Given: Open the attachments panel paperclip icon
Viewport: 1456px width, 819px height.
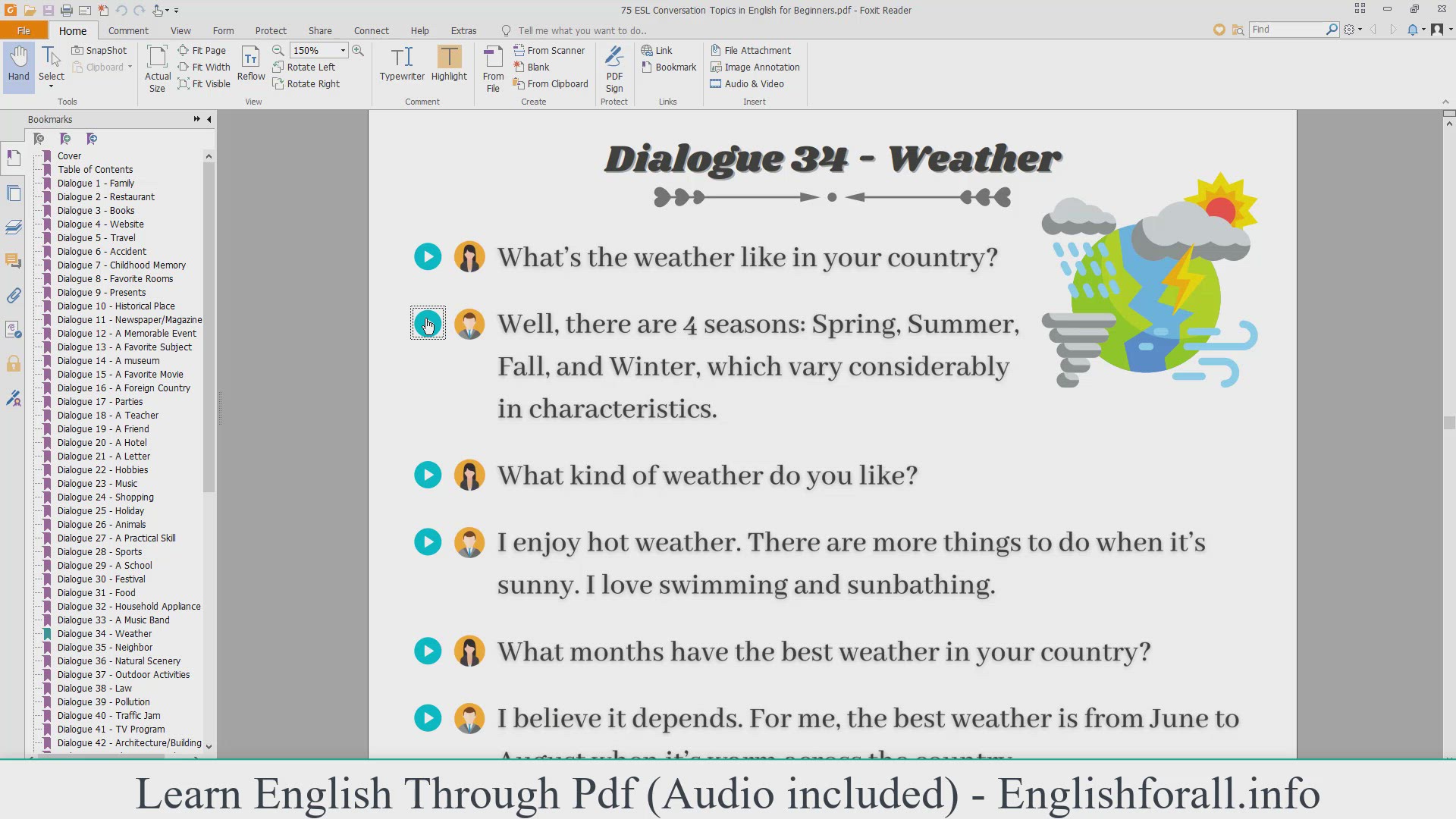Looking at the screenshot, I should [x=14, y=296].
